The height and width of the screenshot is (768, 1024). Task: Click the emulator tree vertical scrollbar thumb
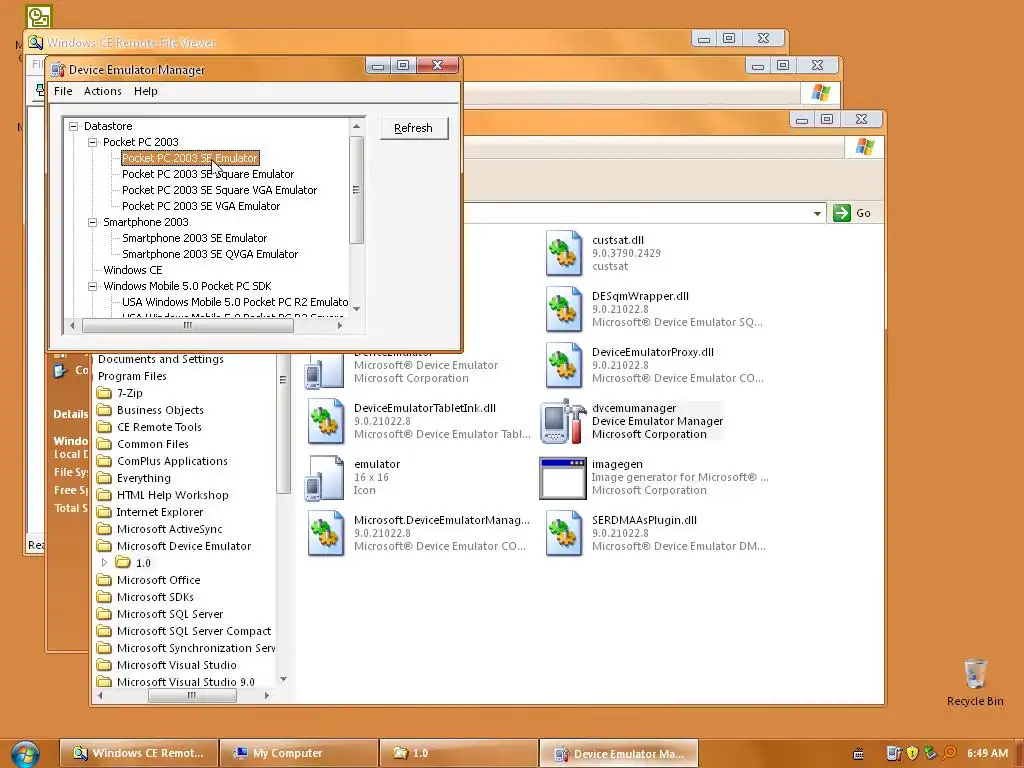pos(357,190)
